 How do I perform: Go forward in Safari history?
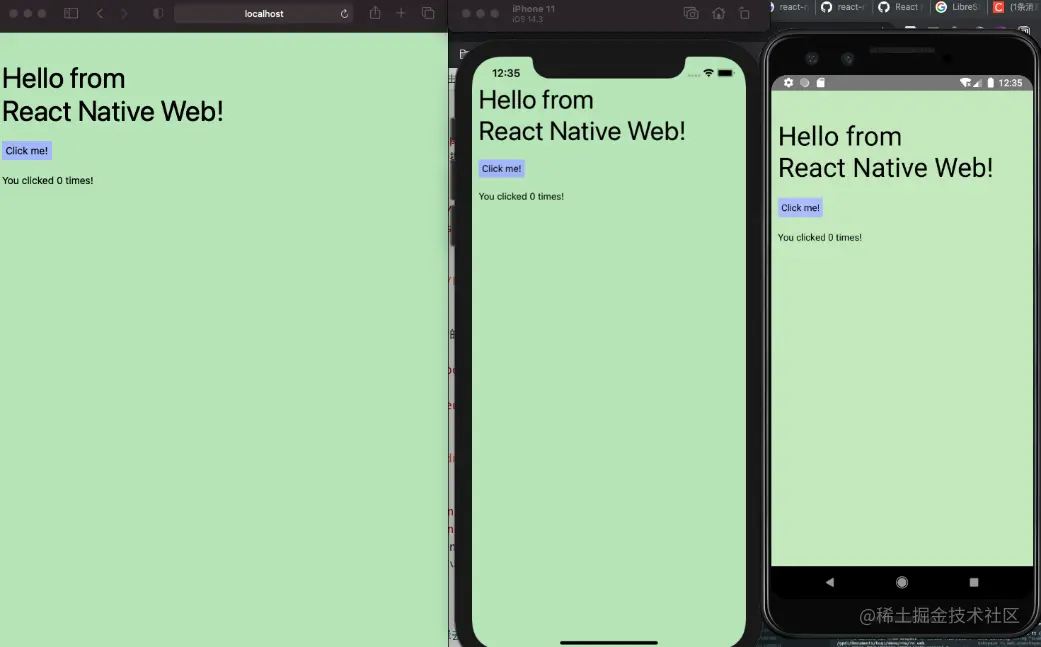coord(123,13)
